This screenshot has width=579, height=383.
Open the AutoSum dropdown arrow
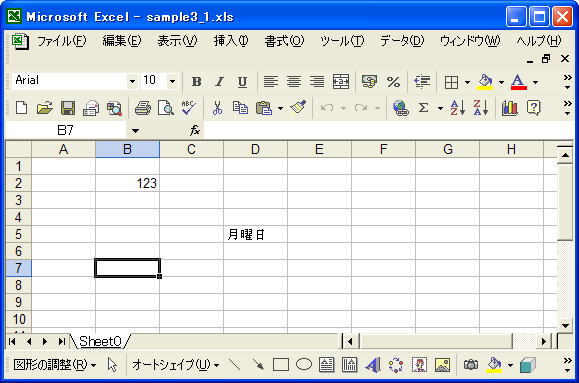point(440,108)
